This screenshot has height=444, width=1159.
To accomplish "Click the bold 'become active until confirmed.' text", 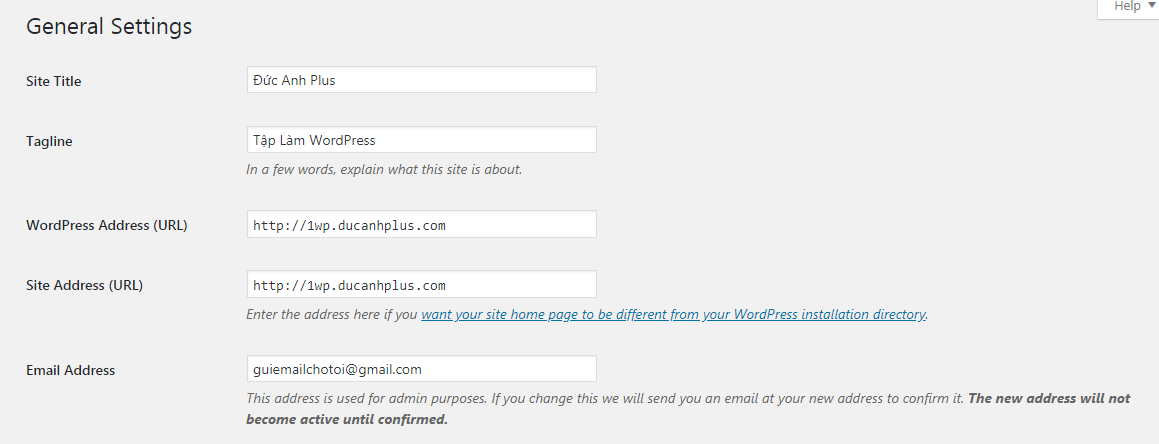I will (x=347, y=419).
